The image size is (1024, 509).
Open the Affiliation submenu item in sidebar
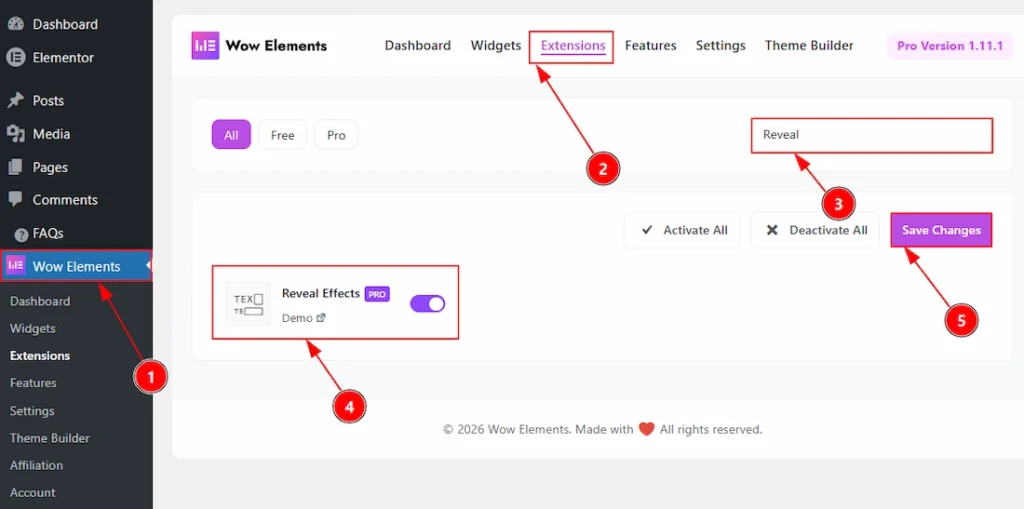tap(37, 465)
